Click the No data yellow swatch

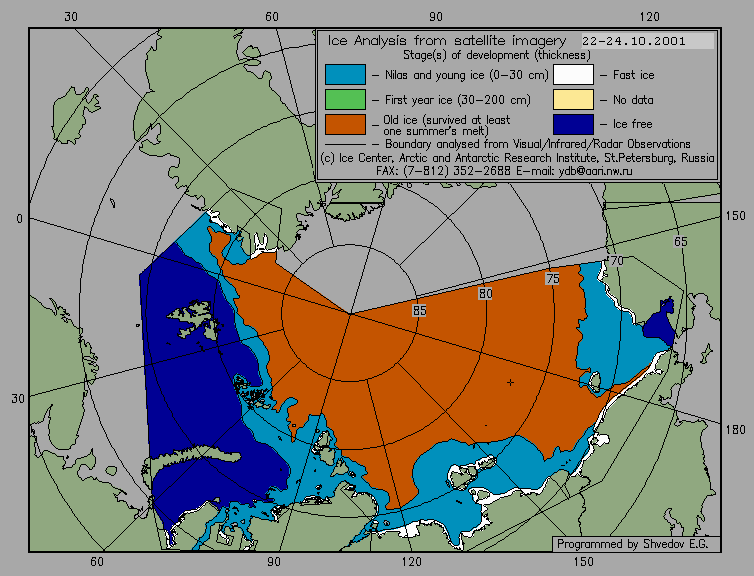[573, 100]
